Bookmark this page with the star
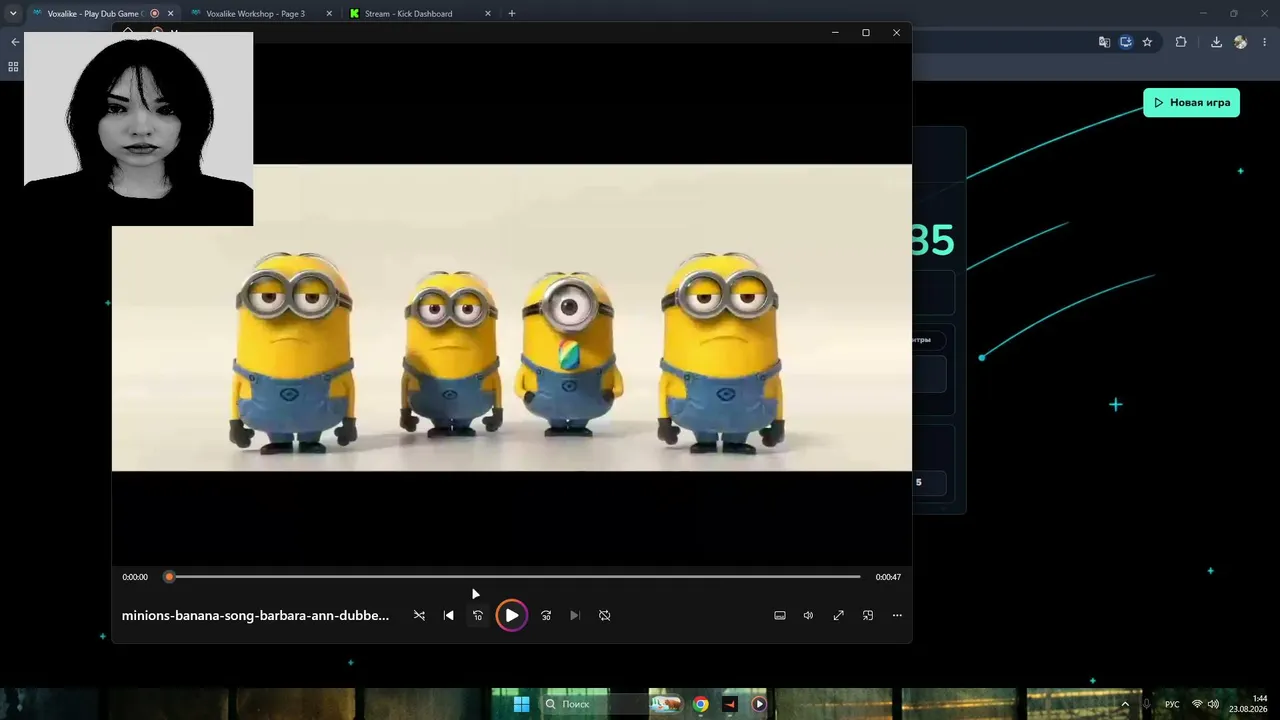 1147,42
